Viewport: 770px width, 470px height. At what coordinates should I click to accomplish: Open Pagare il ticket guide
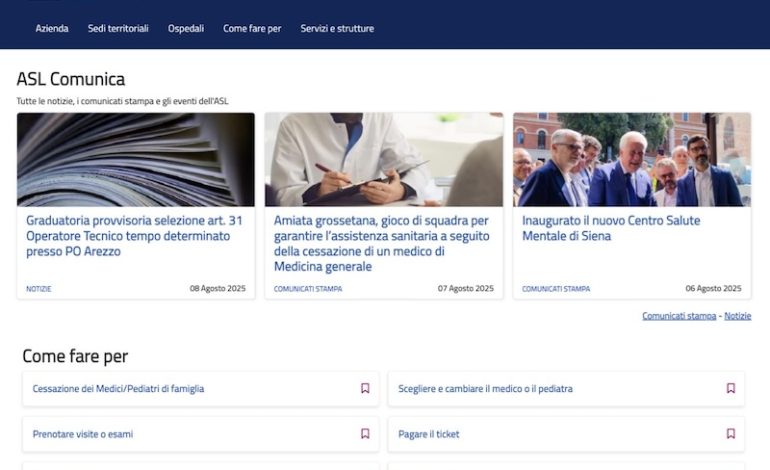coord(429,434)
